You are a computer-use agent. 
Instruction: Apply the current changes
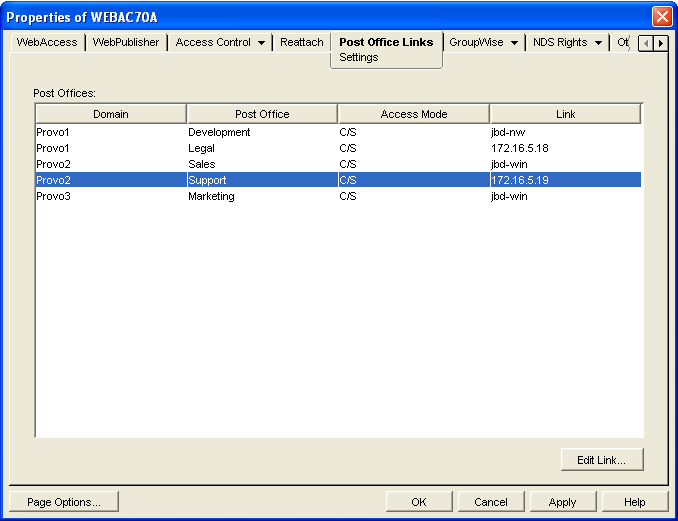tap(563, 502)
